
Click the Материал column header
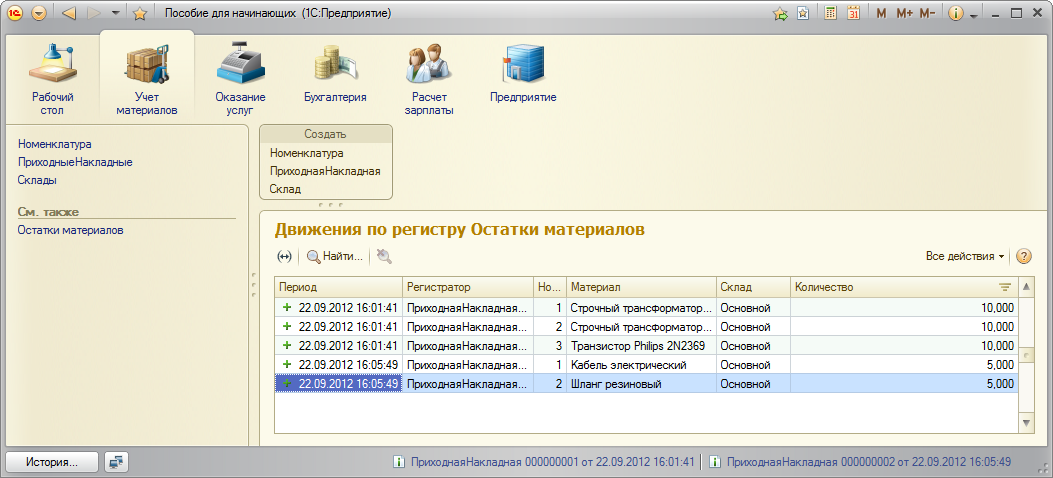click(x=641, y=287)
